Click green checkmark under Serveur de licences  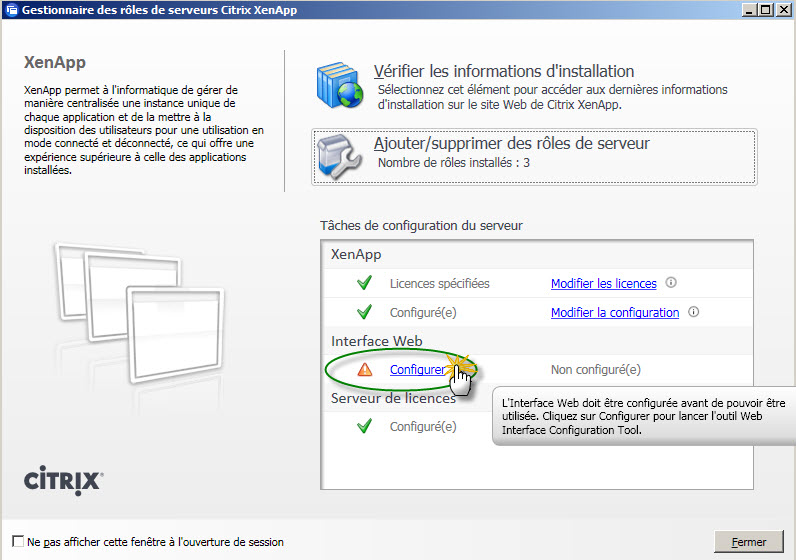(x=364, y=426)
